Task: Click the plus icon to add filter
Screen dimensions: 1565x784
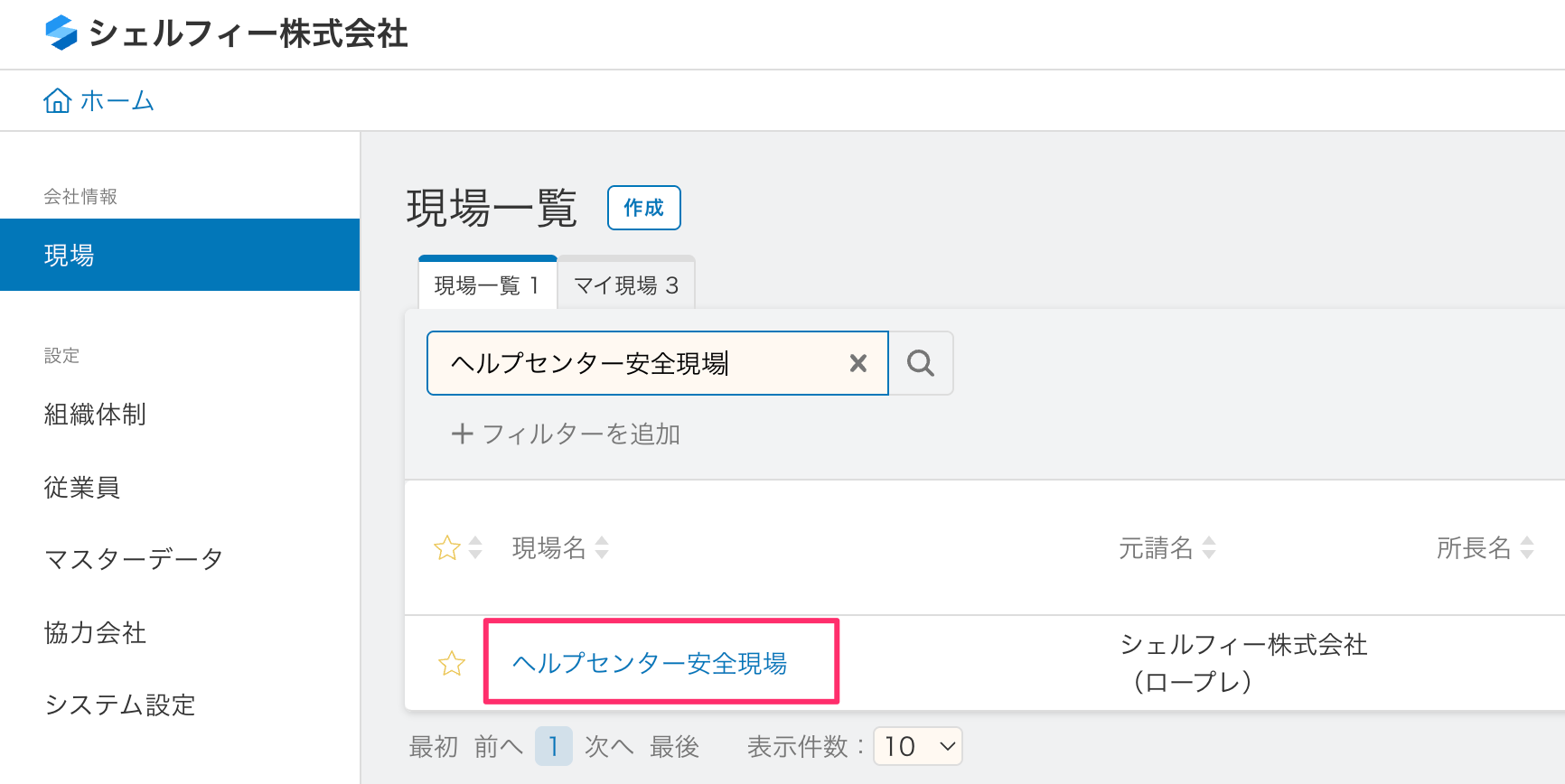Action: pos(462,434)
